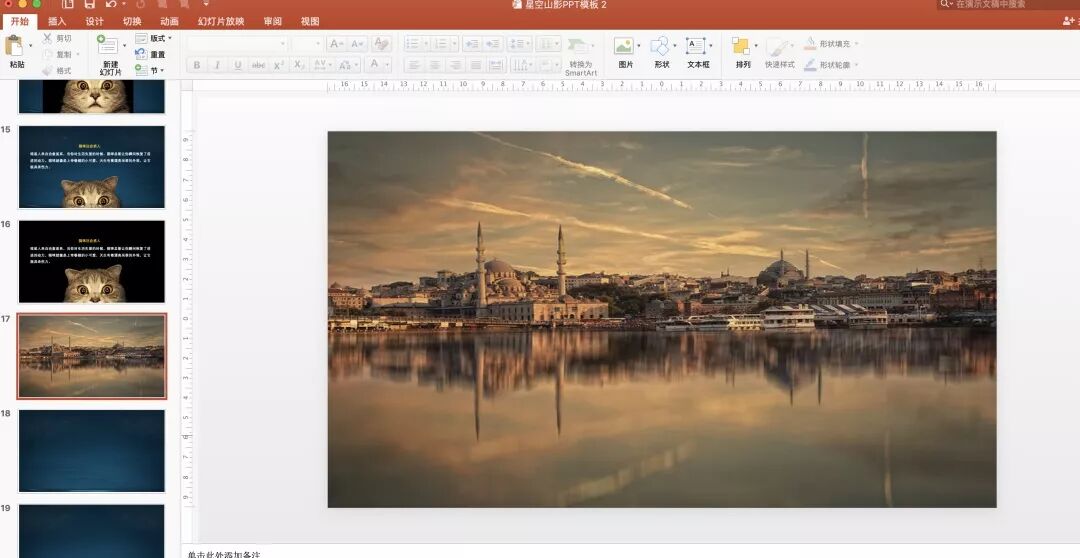Image resolution: width=1080 pixels, height=558 pixels.
Task: Open the New Slide dropdown arrow
Action: [124, 45]
